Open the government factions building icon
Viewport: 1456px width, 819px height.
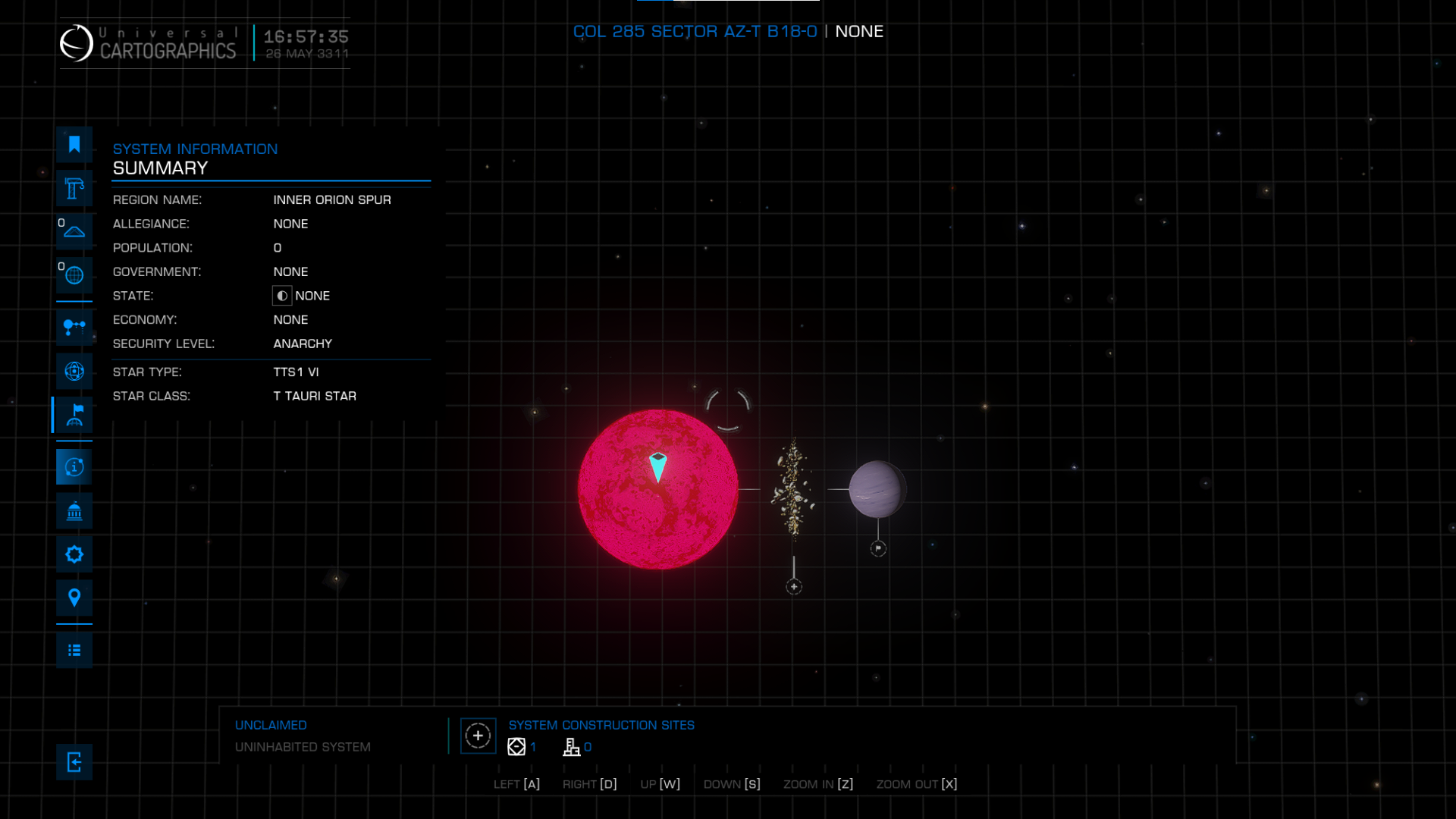(74, 511)
